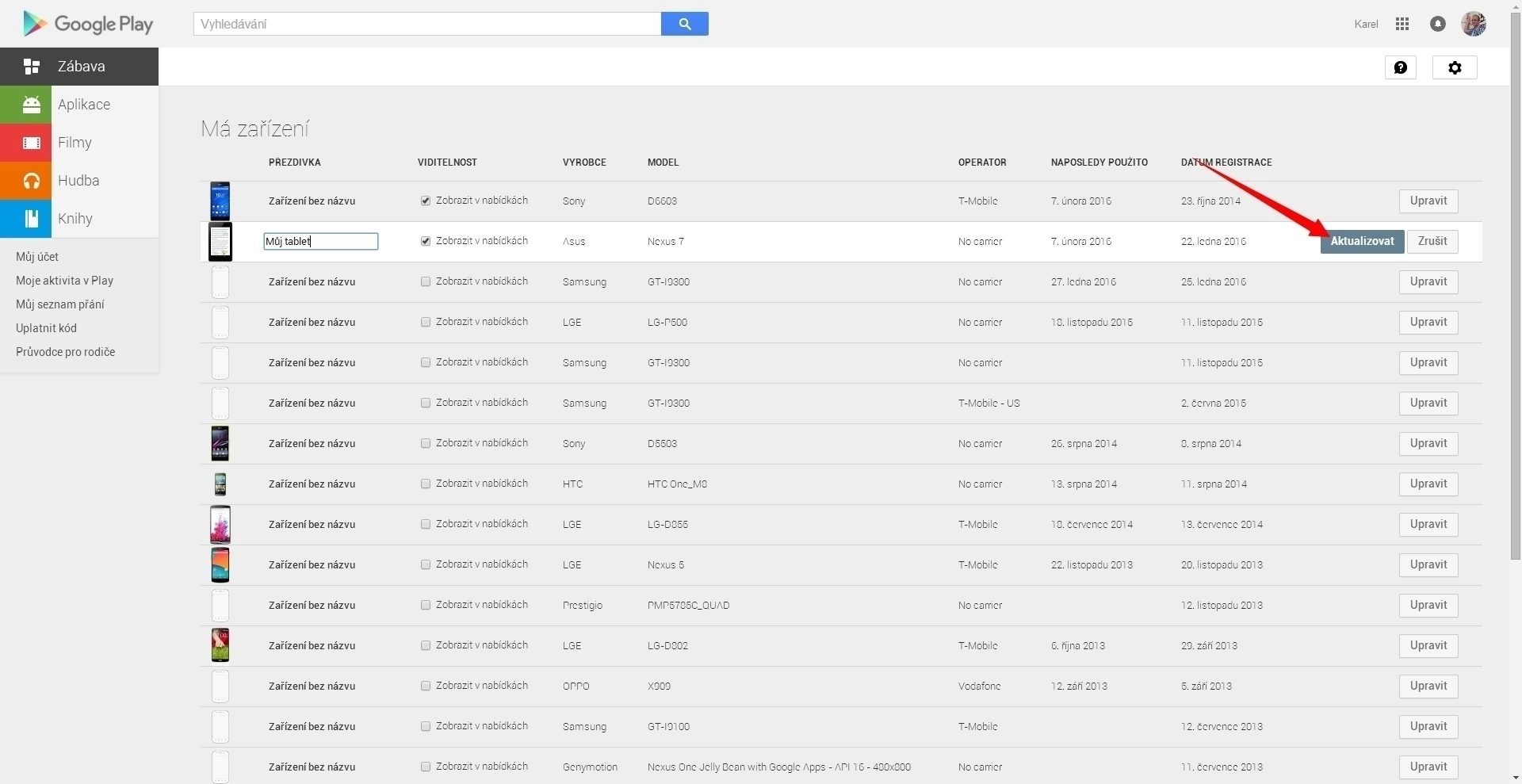Tick visibility checkbox for Nexus 5

(x=426, y=564)
